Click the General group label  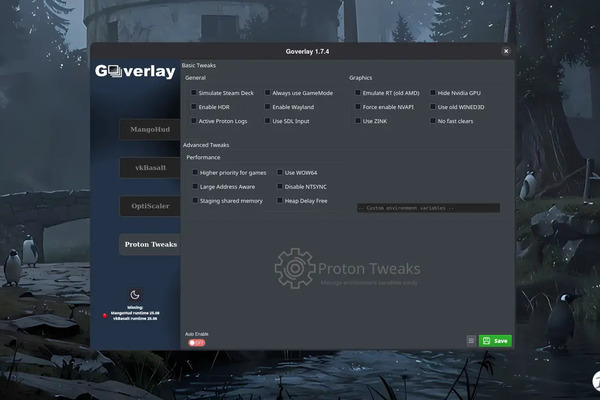195,78
